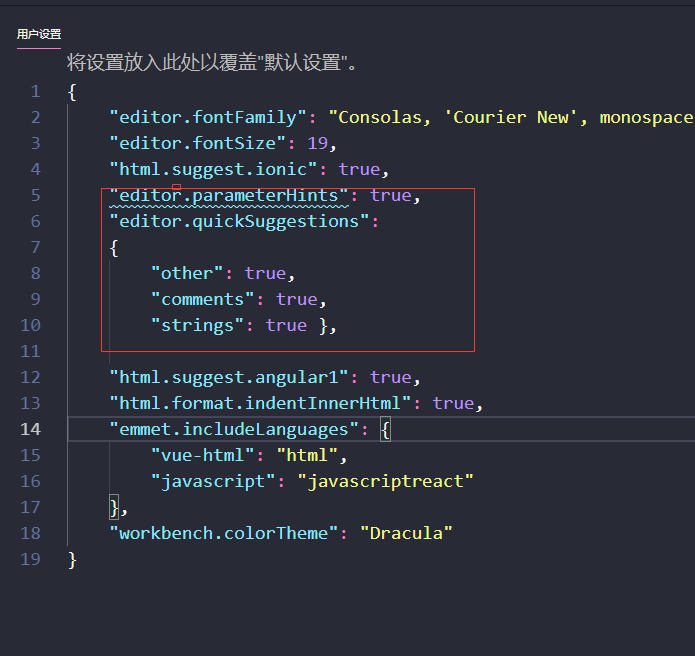Select the 用户设置 tab
The width and height of the screenshot is (695, 656).
point(39,34)
